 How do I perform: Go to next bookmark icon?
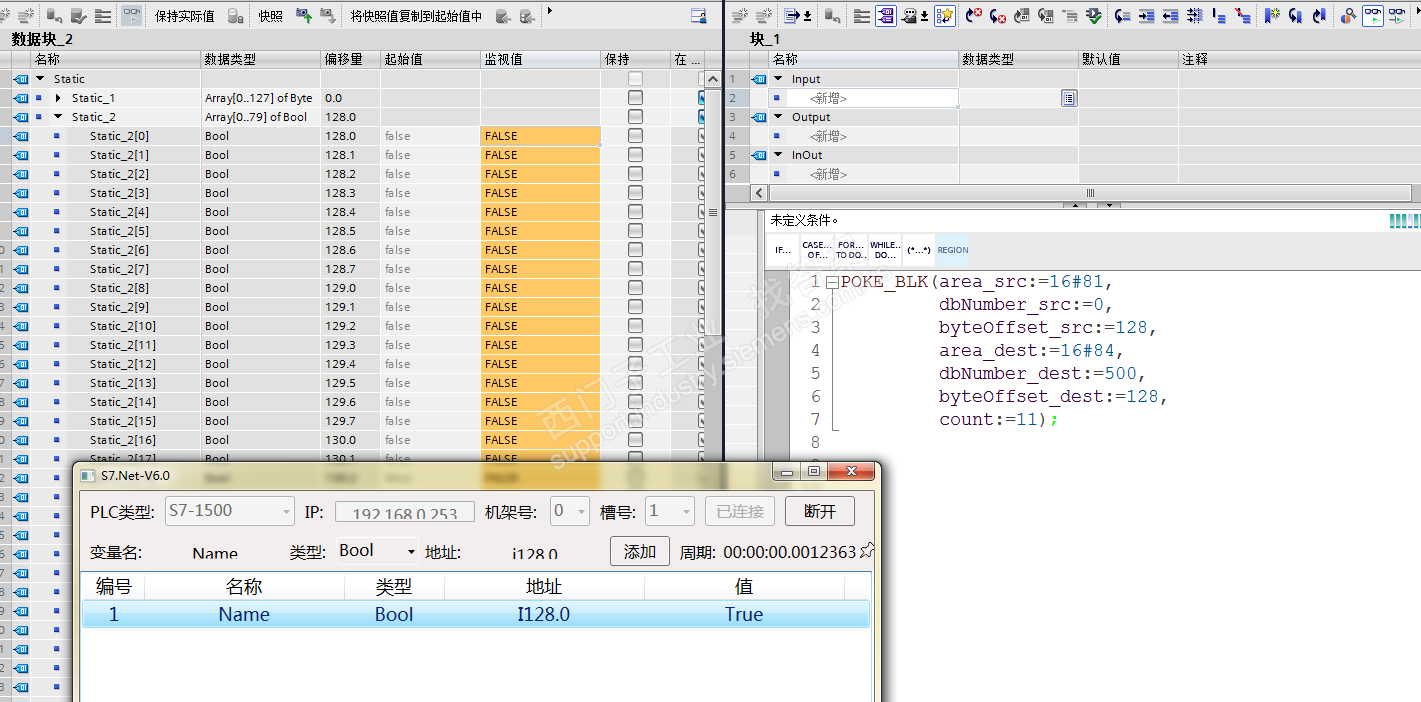1295,15
